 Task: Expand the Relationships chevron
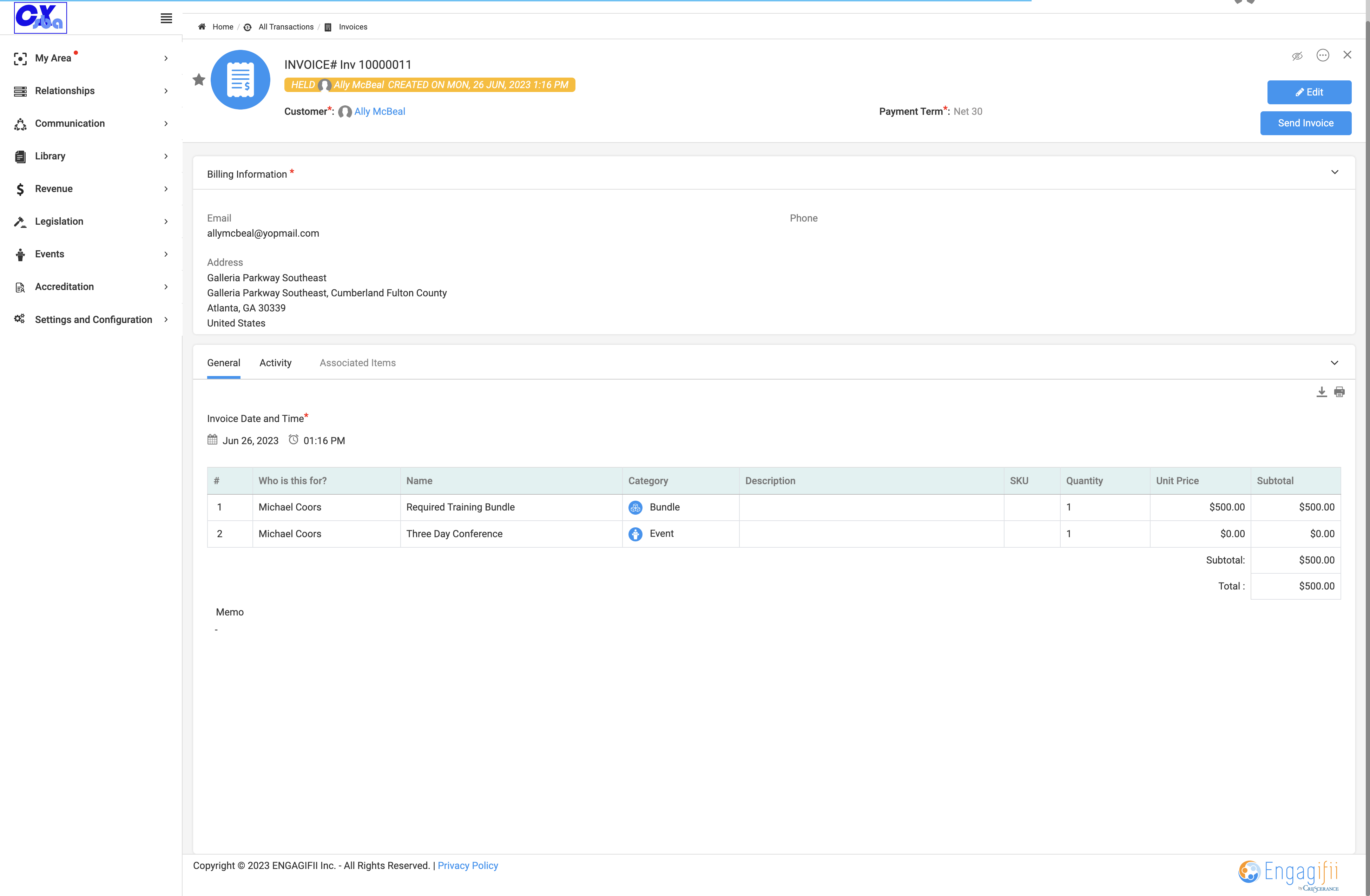pos(166,91)
